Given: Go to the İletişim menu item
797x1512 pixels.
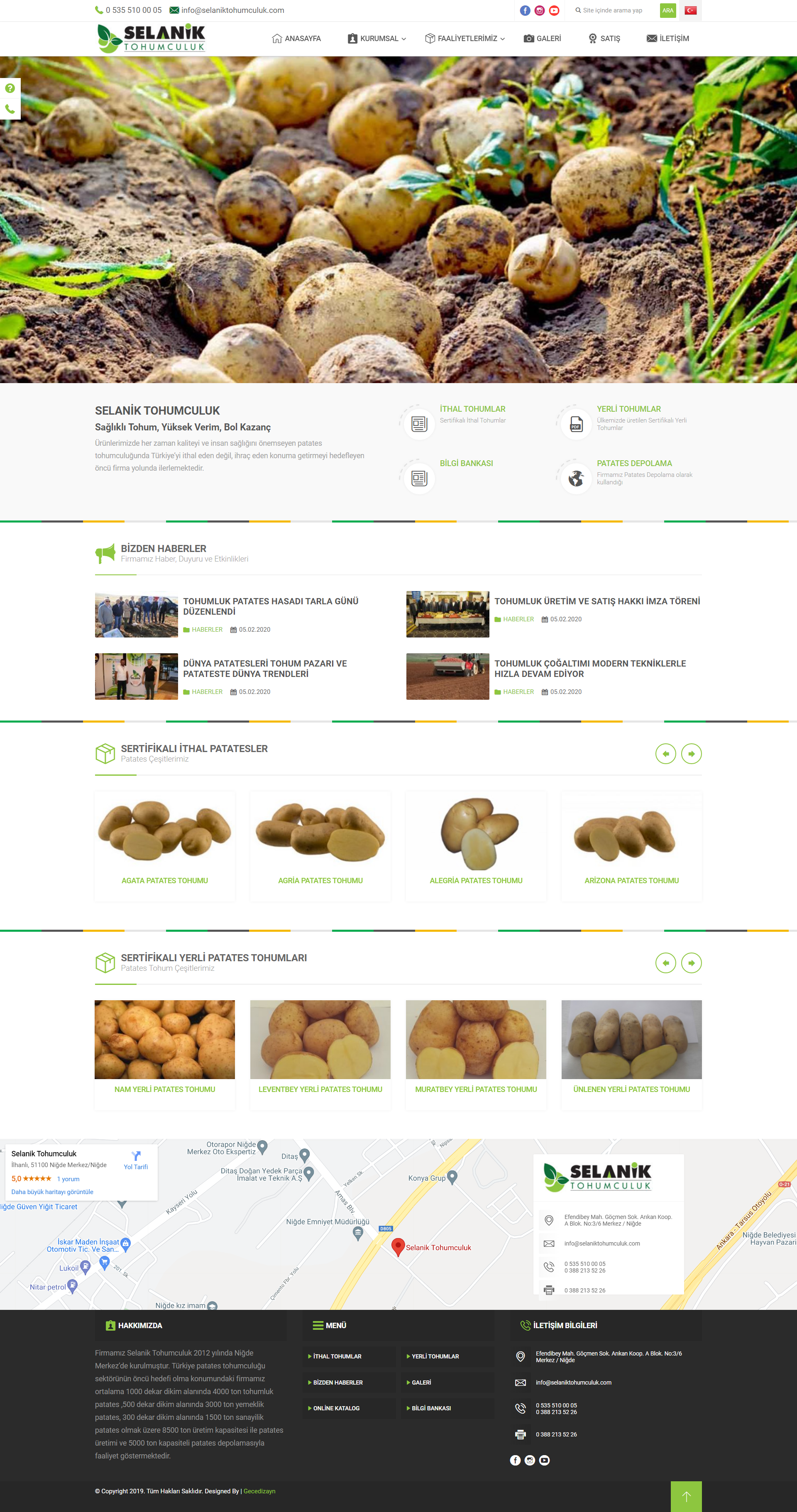Looking at the screenshot, I should pyautogui.click(x=668, y=39).
